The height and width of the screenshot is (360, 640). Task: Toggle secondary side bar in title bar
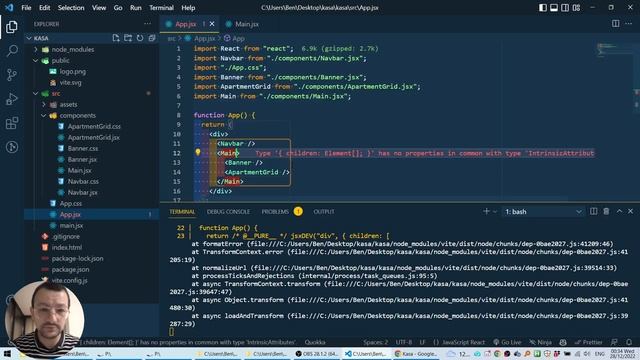point(565,7)
